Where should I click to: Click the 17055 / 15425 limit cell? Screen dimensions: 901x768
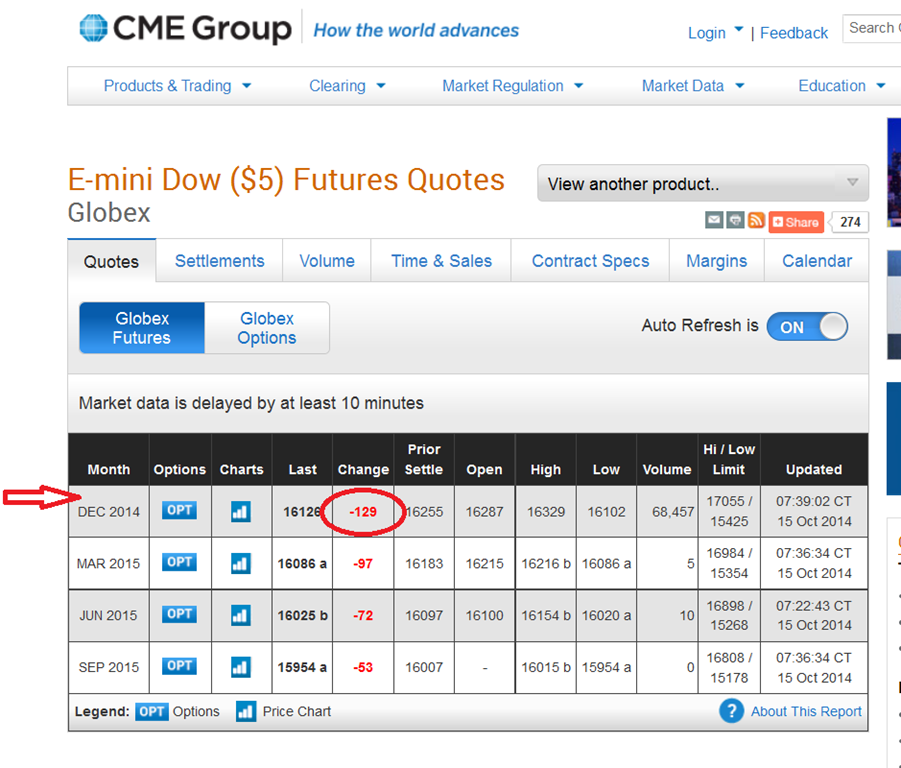pyautogui.click(x=729, y=511)
